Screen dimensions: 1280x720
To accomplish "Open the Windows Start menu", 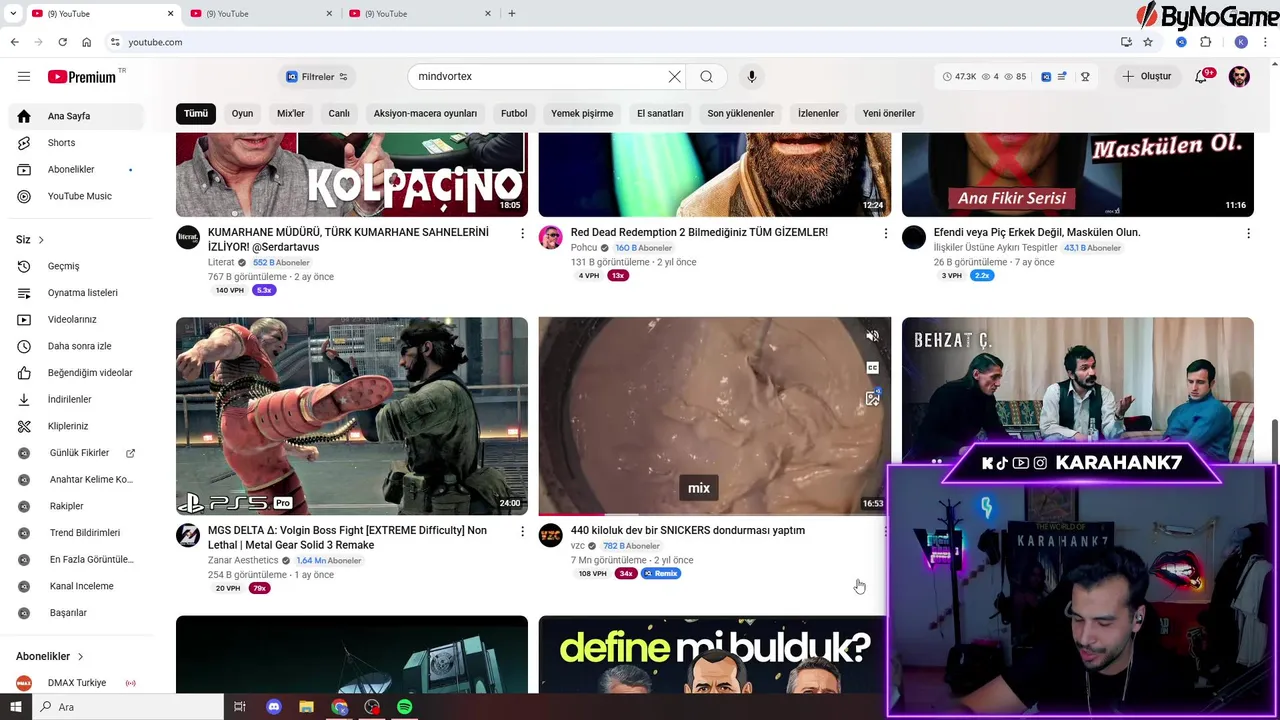I will click(16, 707).
